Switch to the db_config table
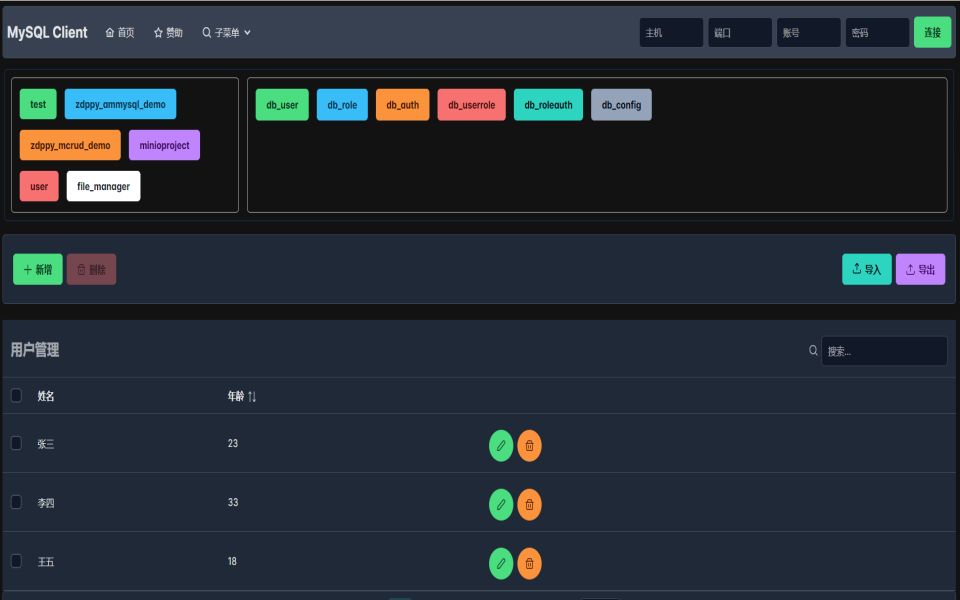Image resolution: width=960 pixels, height=600 pixels. click(x=621, y=103)
